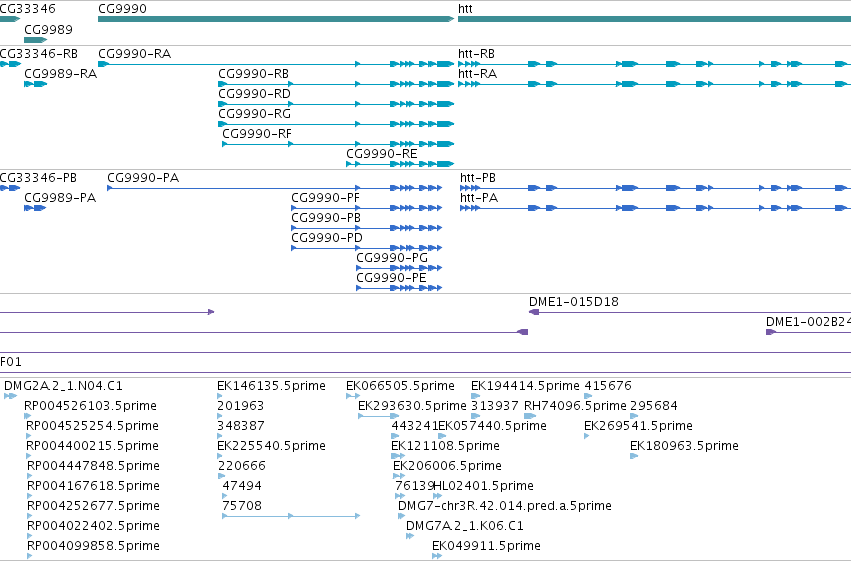
Task: Select transcript CG9990-RF
Action: tap(338, 144)
